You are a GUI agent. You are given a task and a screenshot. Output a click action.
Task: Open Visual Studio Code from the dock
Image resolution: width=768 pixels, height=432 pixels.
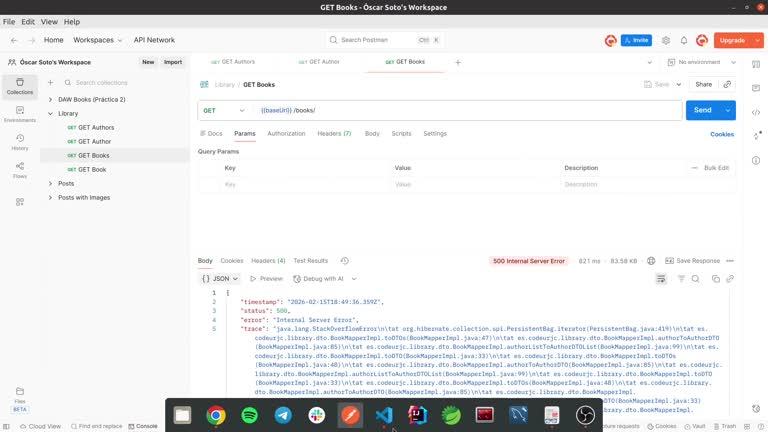coord(384,415)
